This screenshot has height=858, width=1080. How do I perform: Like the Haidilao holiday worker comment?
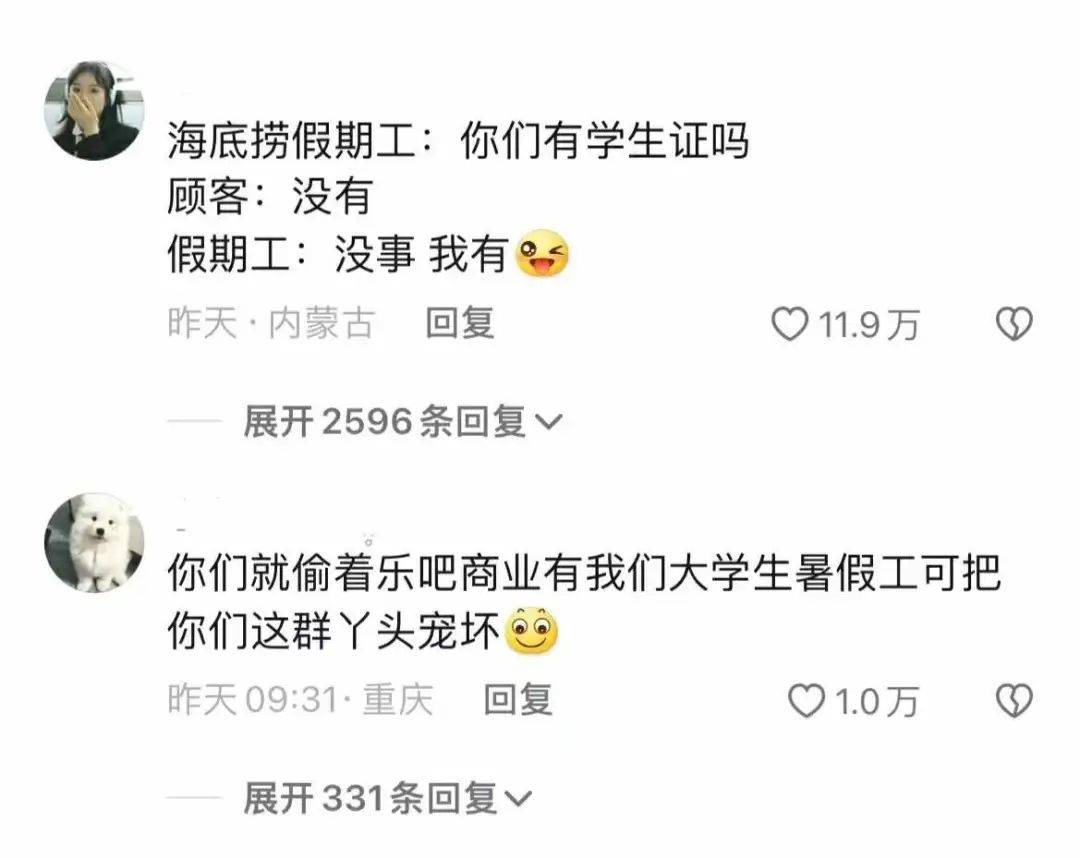789,324
